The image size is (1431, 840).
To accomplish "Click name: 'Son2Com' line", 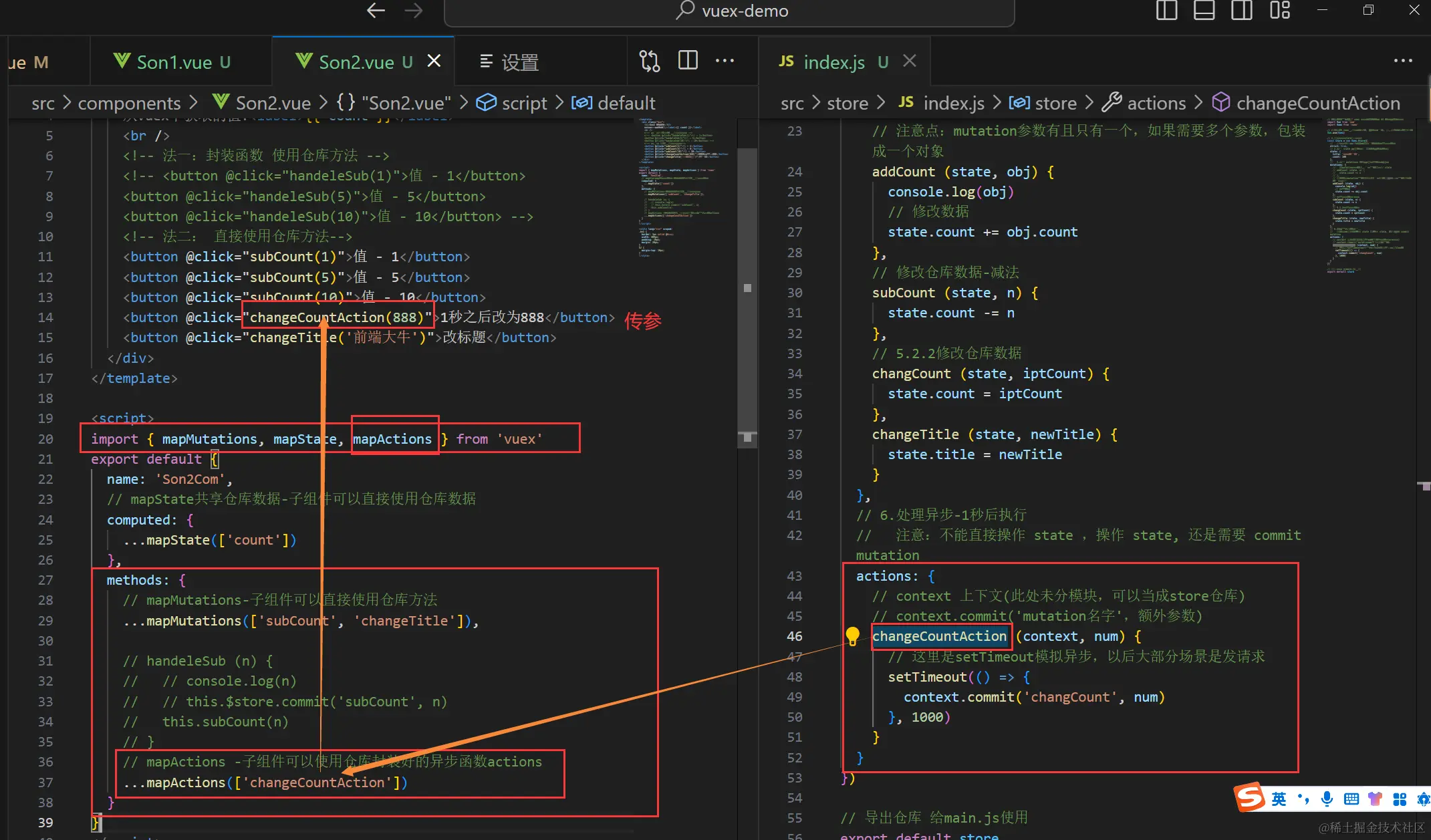I will tap(170, 478).
